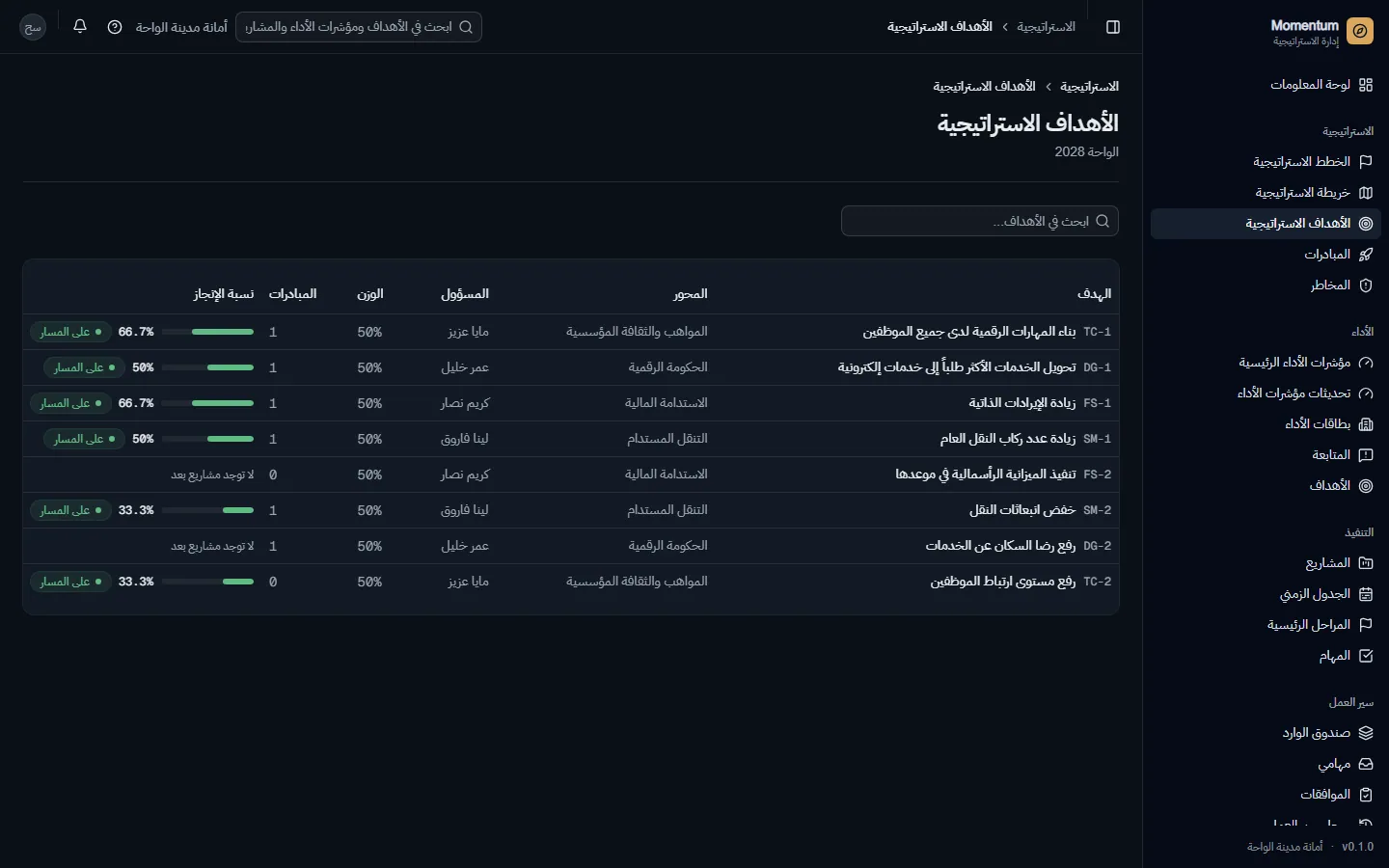Focus the global search field ابحث في الأهداف ومؤشرات
The image size is (1389, 868).
pos(359,27)
